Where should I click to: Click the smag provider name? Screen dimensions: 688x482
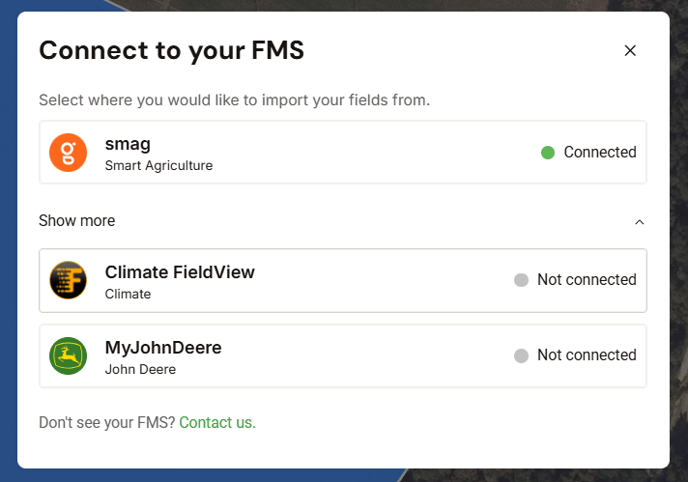127,143
